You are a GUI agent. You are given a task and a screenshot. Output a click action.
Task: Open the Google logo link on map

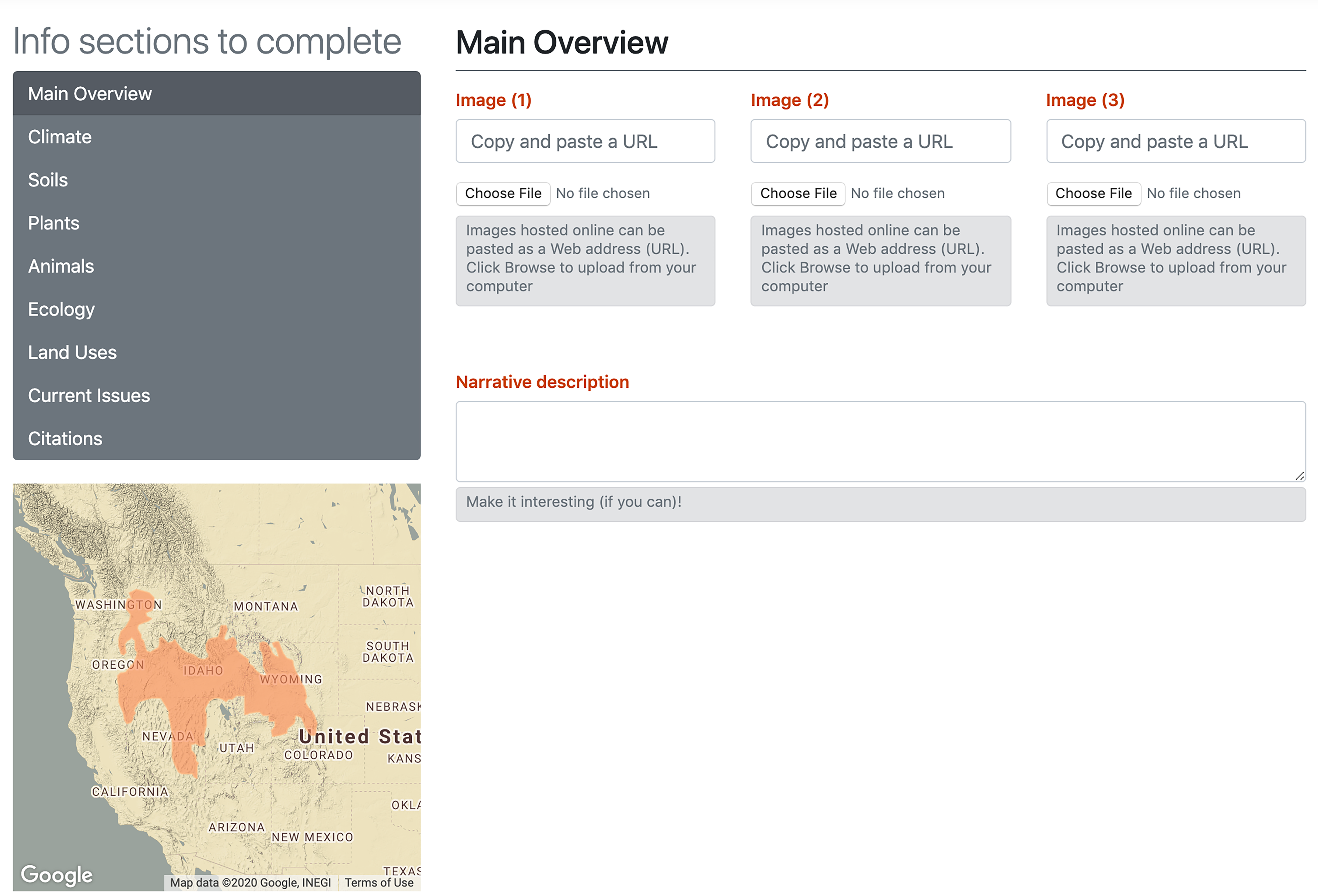click(x=57, y=874)
